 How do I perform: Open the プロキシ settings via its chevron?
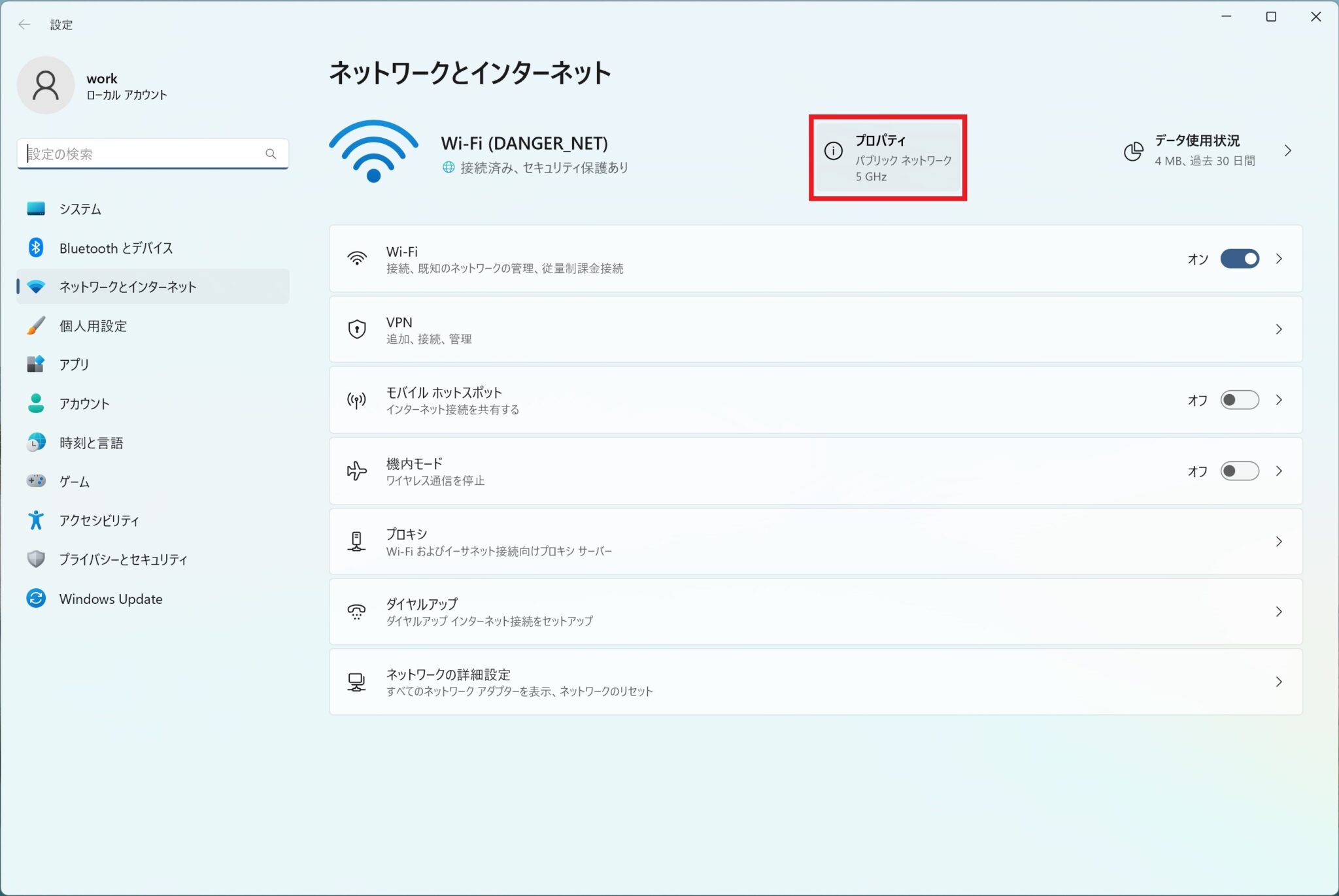click(x=1280, y=541)
